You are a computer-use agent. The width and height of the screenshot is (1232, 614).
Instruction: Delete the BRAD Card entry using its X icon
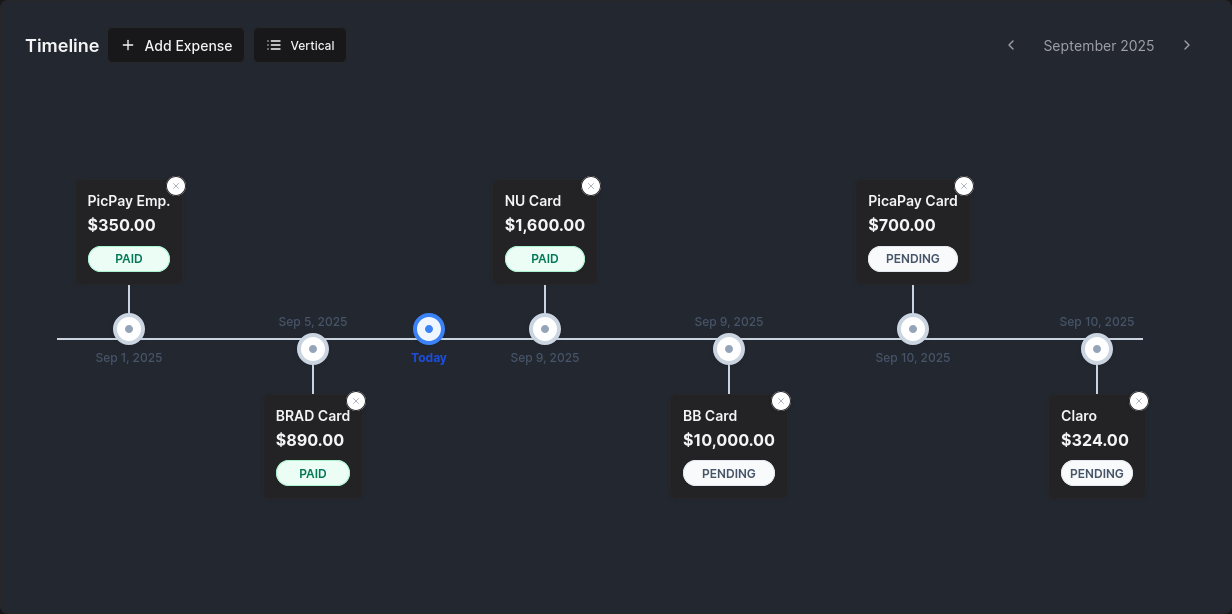356,400
